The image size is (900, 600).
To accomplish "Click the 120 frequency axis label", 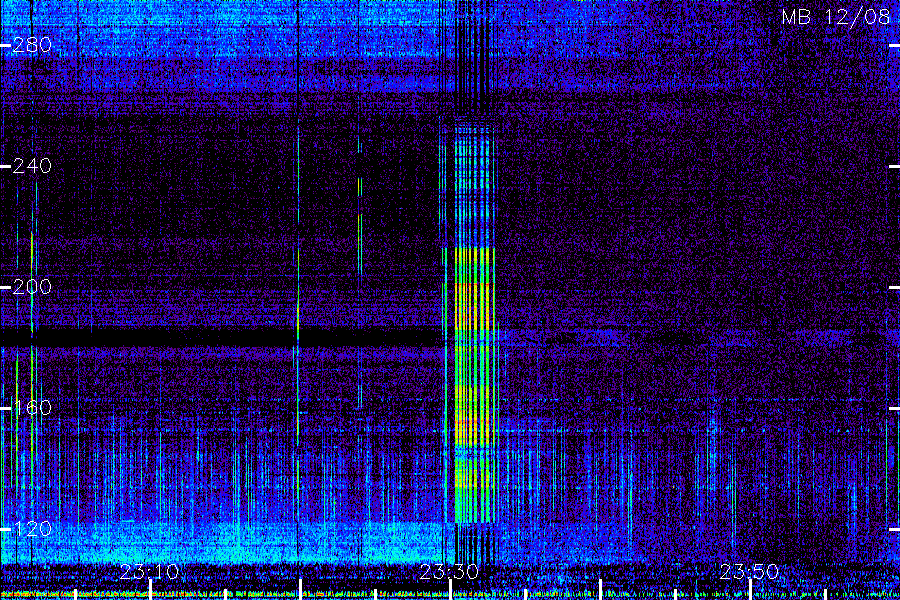I will (x=32, y=529).
